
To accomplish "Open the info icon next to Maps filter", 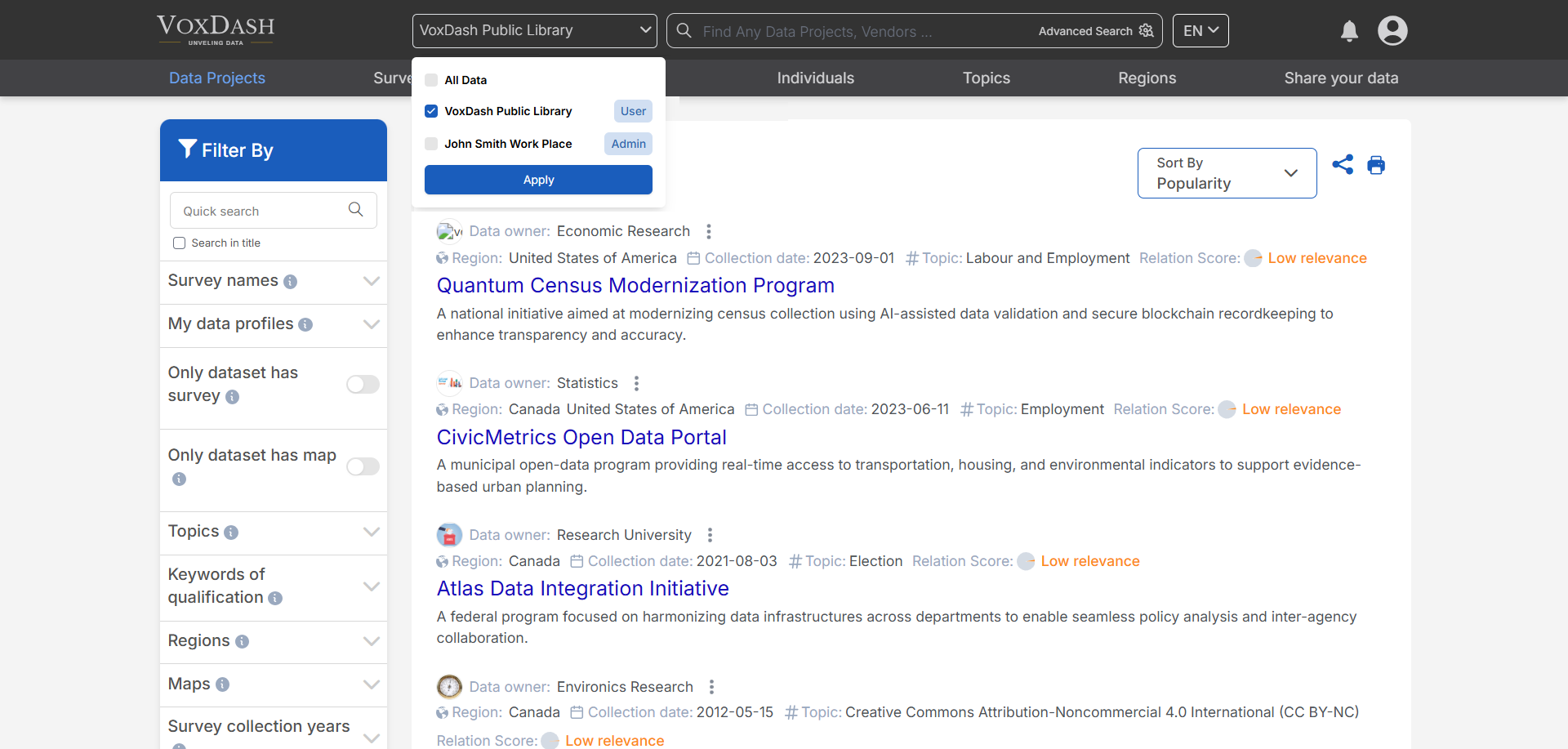I will coord(222,685).
